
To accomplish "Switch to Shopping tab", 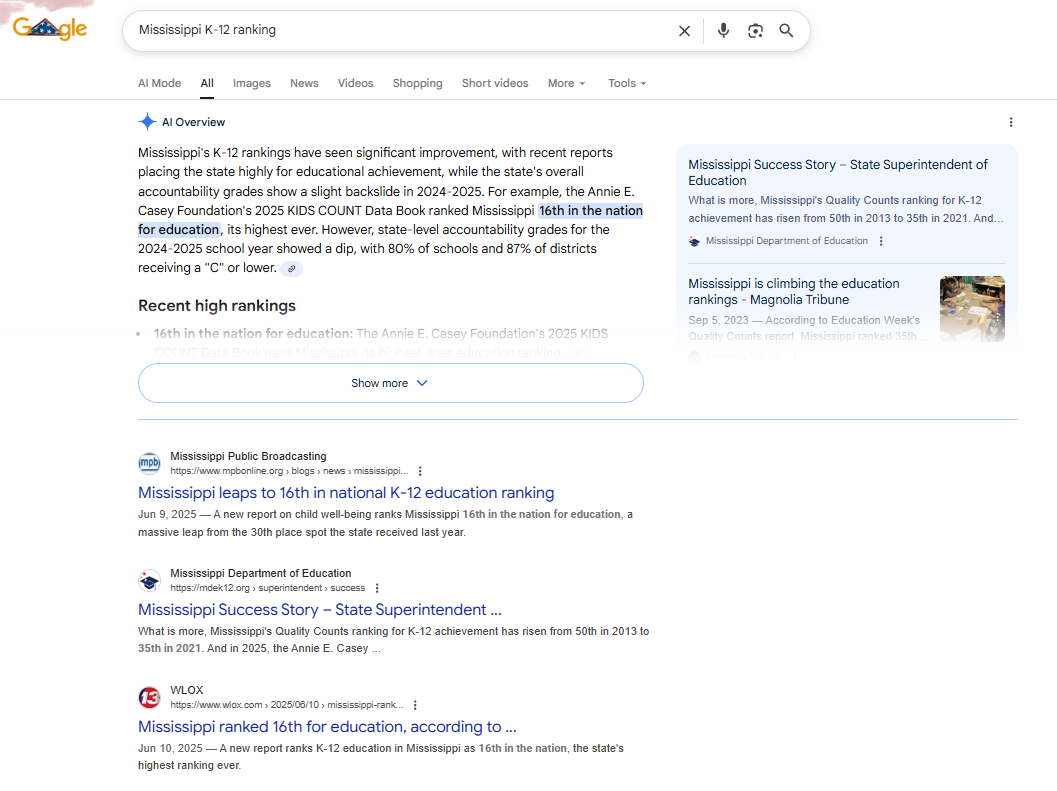I will tap(417, 83).
